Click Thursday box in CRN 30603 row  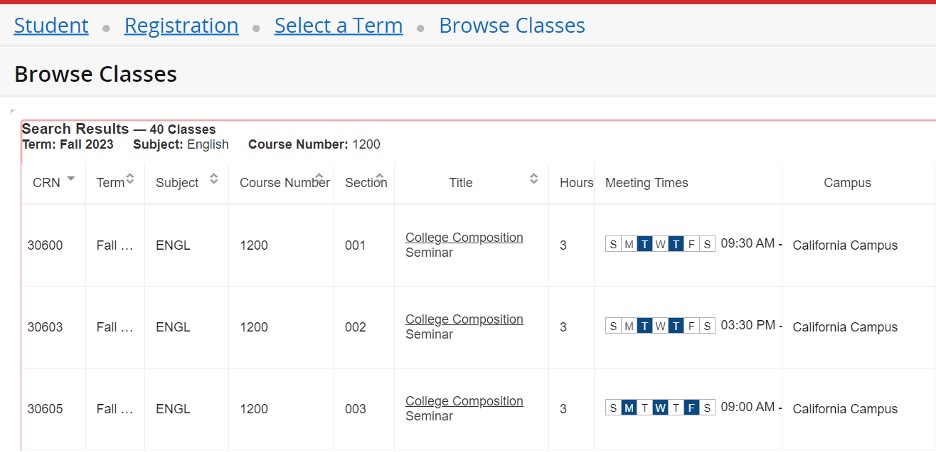pyautogui.click(x=676, y=327)
